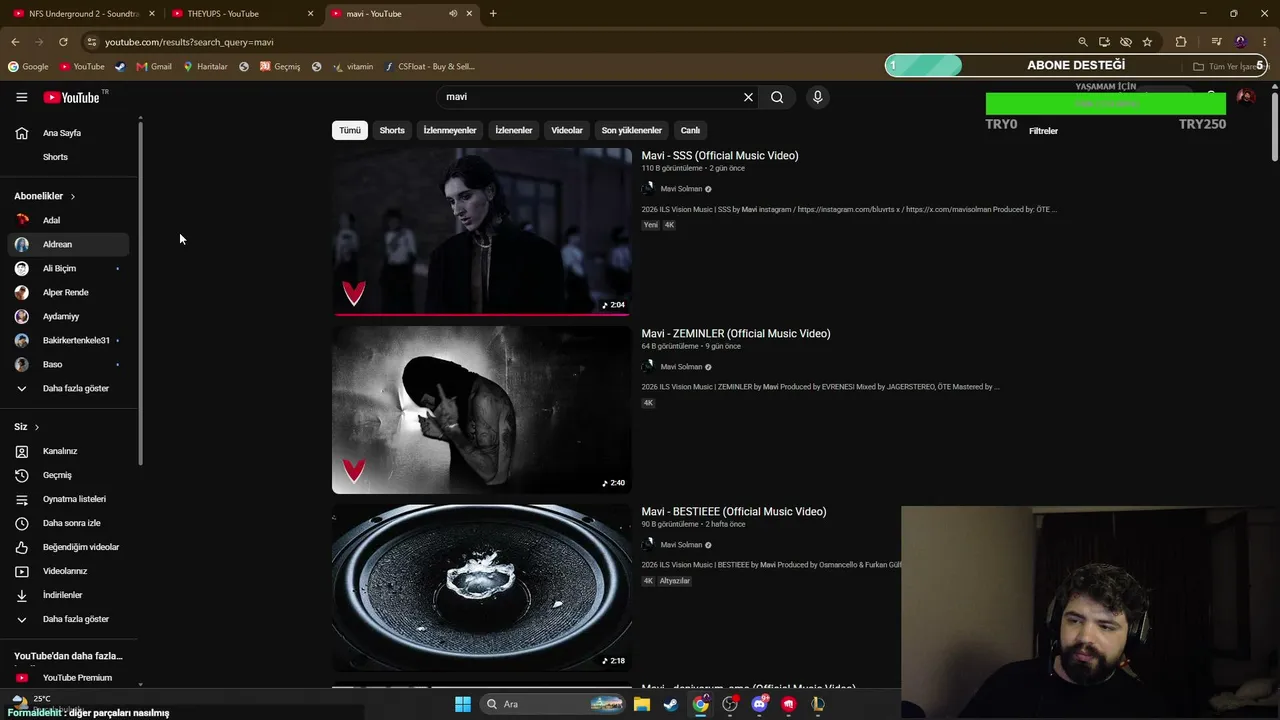The width and height of the screenshot is (1280, 720).
Task: Open the Gmail bookmark
Action: [154, 67]
